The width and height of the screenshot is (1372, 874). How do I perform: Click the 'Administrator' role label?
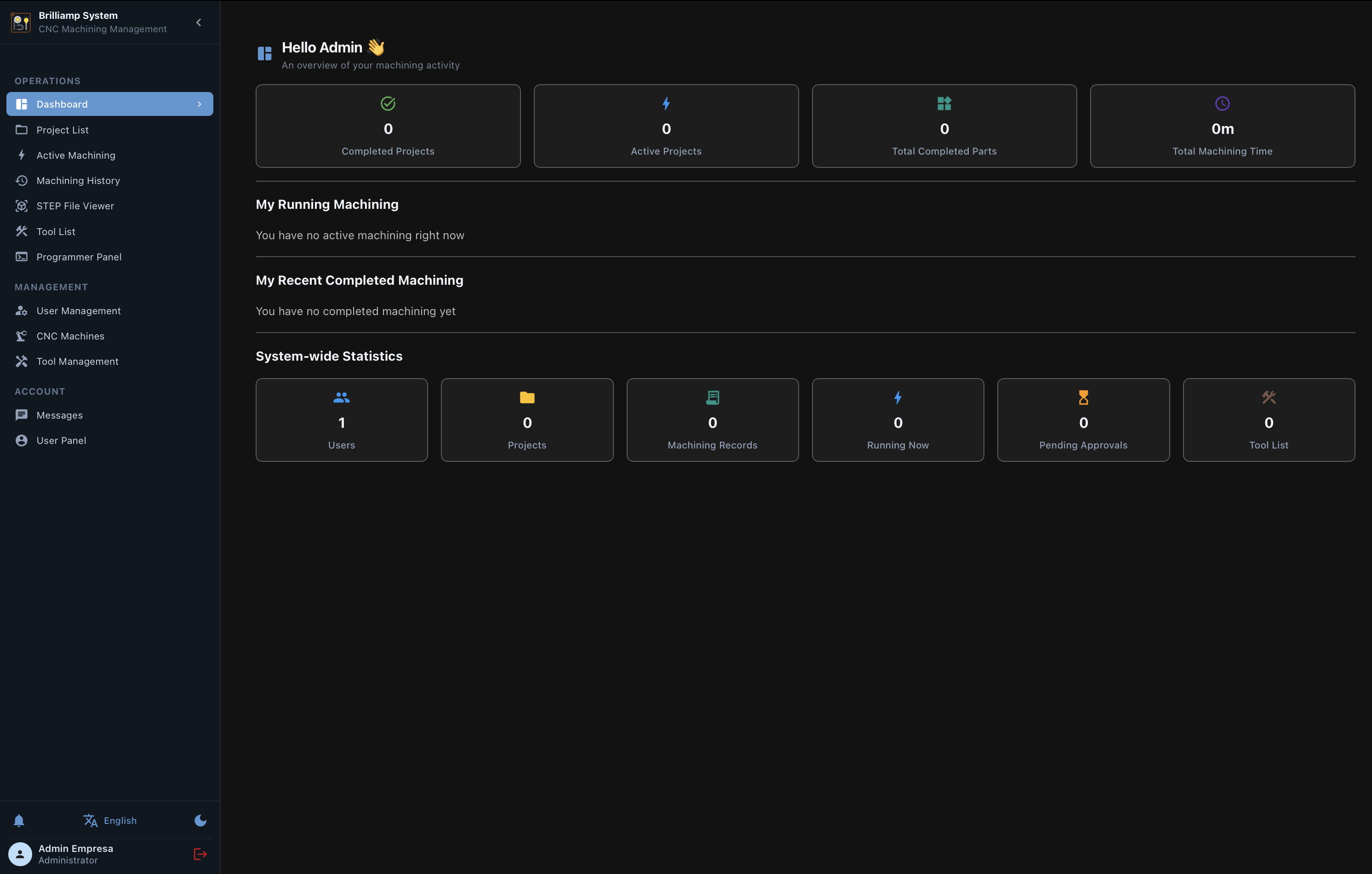[x=68, y=860]
